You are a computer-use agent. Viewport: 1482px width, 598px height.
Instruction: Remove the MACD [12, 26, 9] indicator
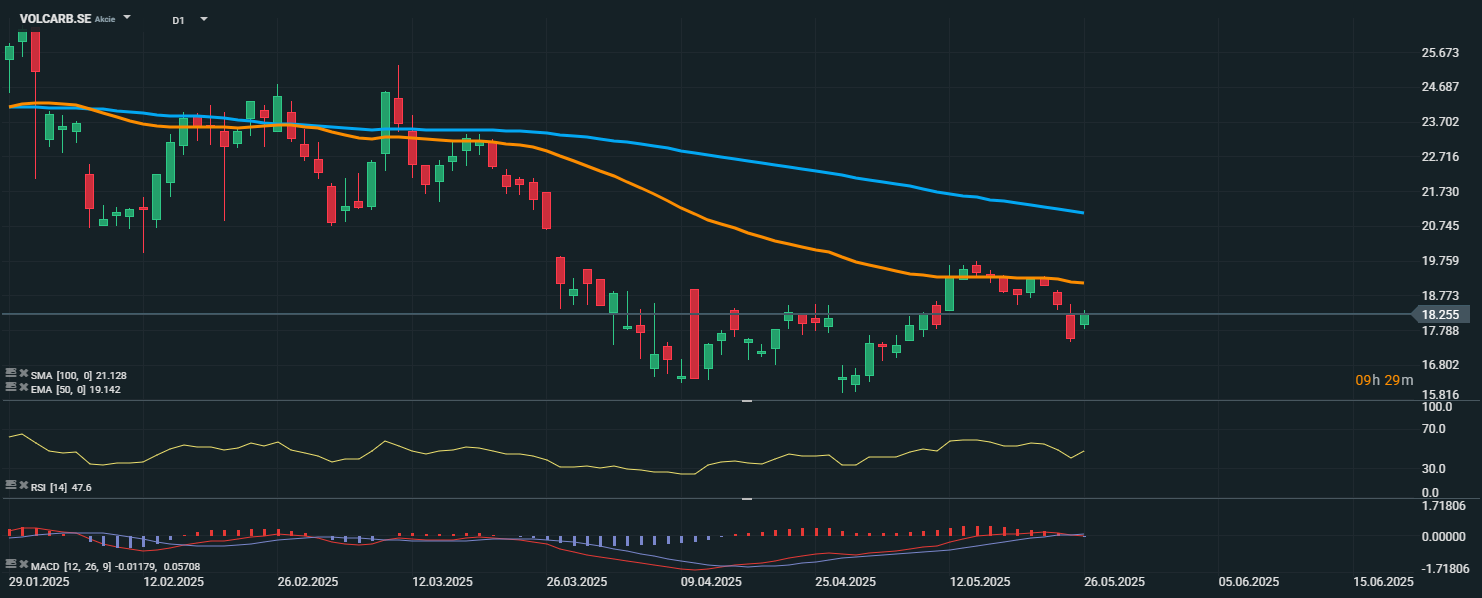coord(23,565)
